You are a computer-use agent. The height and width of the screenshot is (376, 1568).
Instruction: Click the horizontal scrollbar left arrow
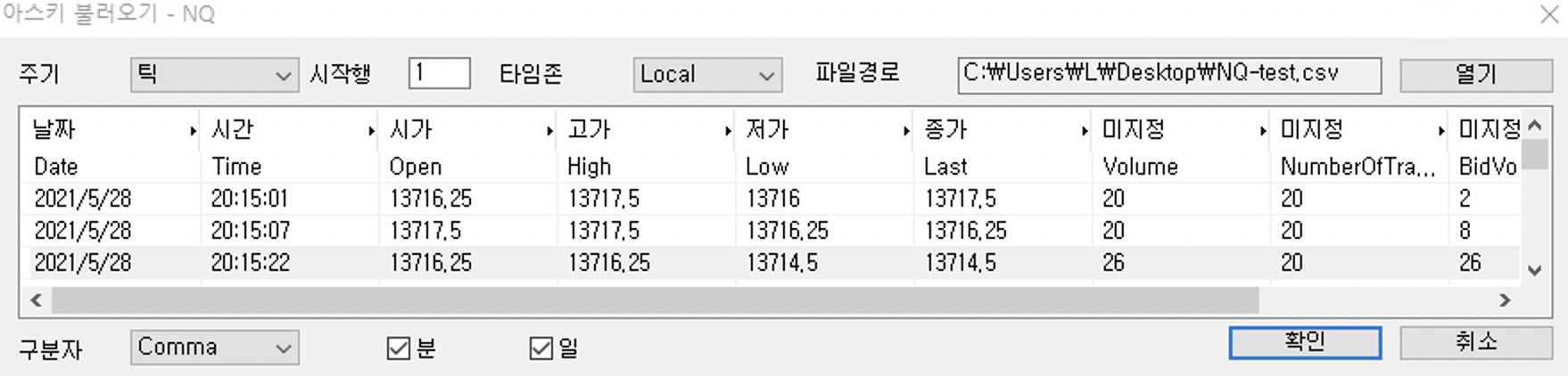(36, 300)
